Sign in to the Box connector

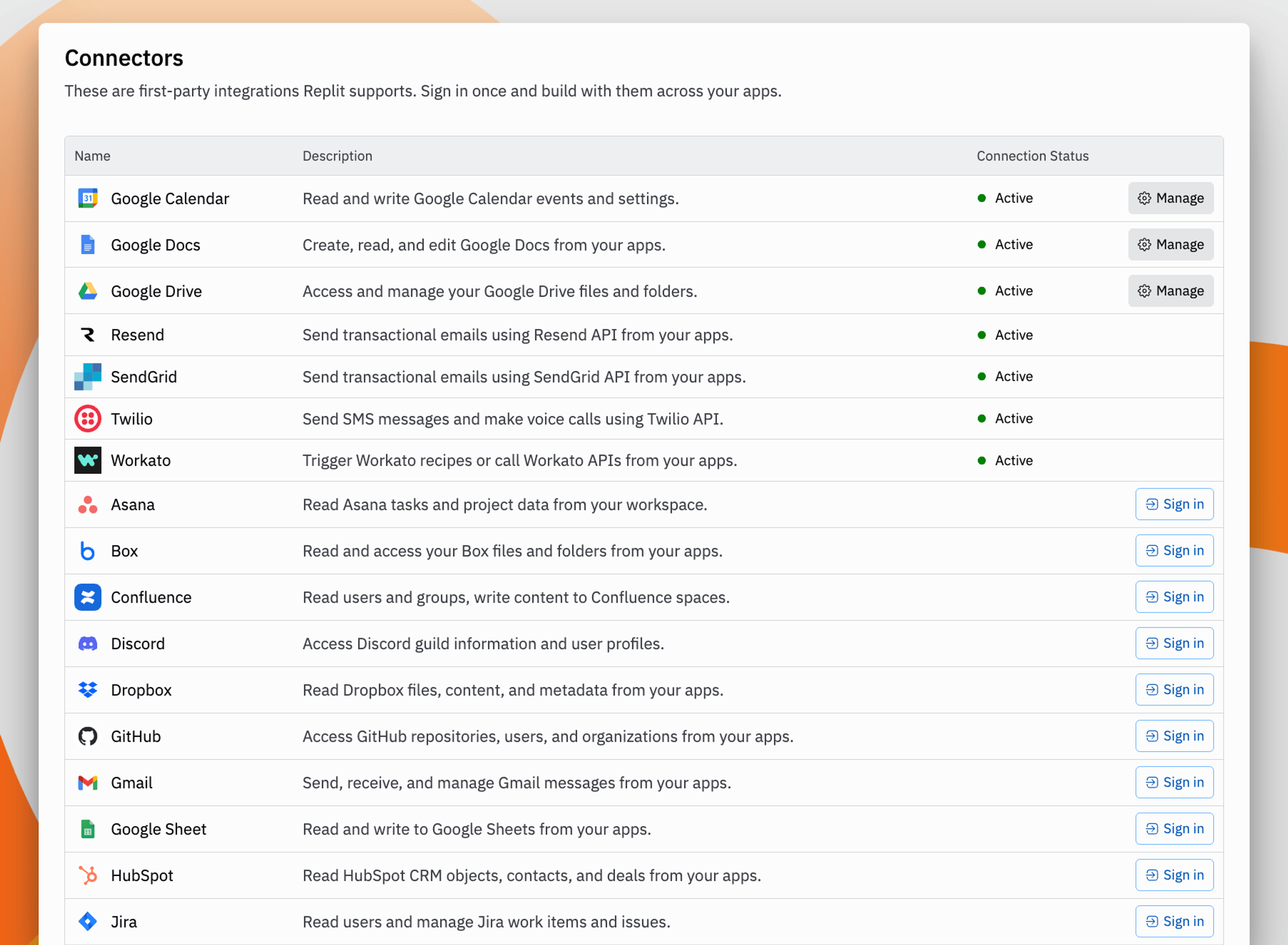1174,551
